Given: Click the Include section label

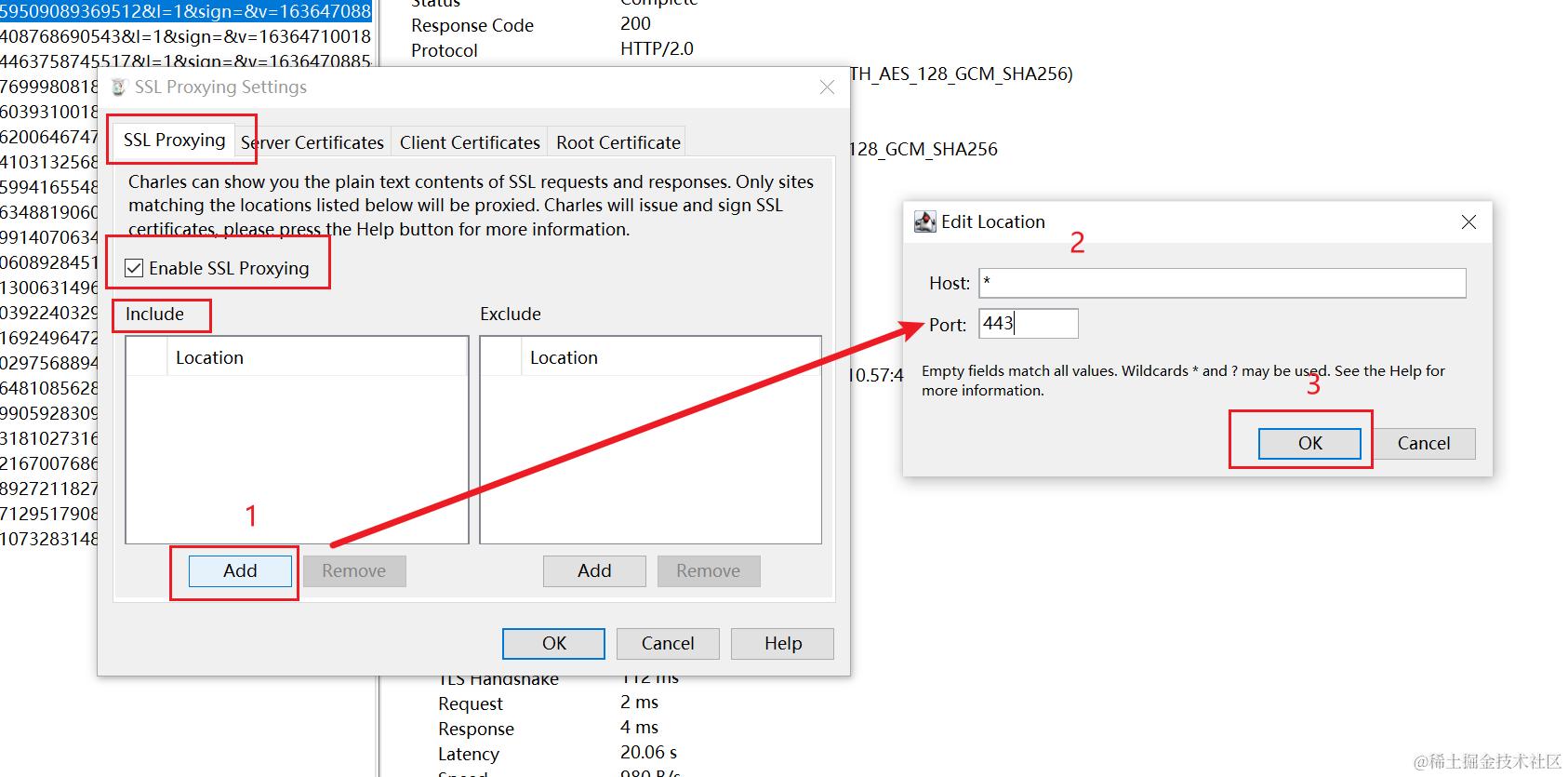Looking at the screenshot, I should 154,314.
